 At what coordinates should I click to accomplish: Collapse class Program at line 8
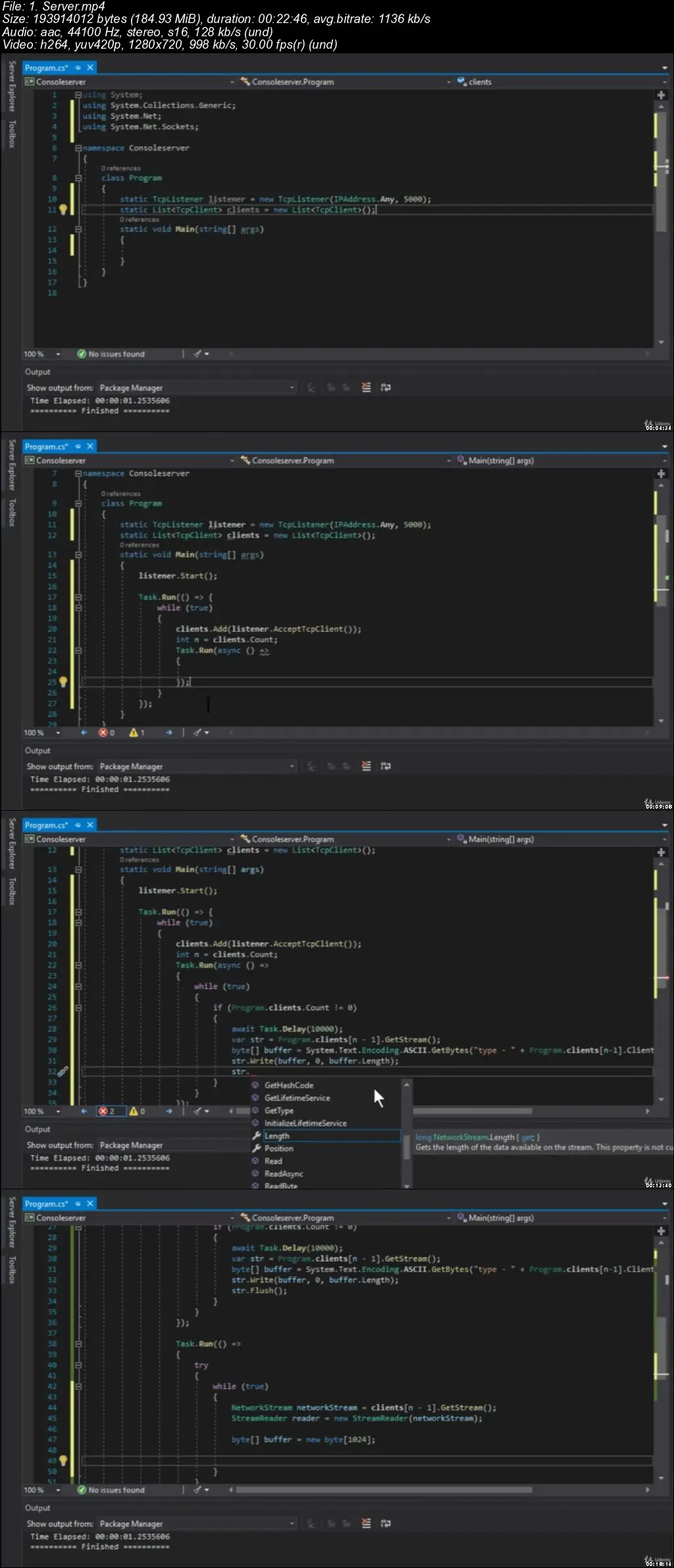tap(78, 178)
